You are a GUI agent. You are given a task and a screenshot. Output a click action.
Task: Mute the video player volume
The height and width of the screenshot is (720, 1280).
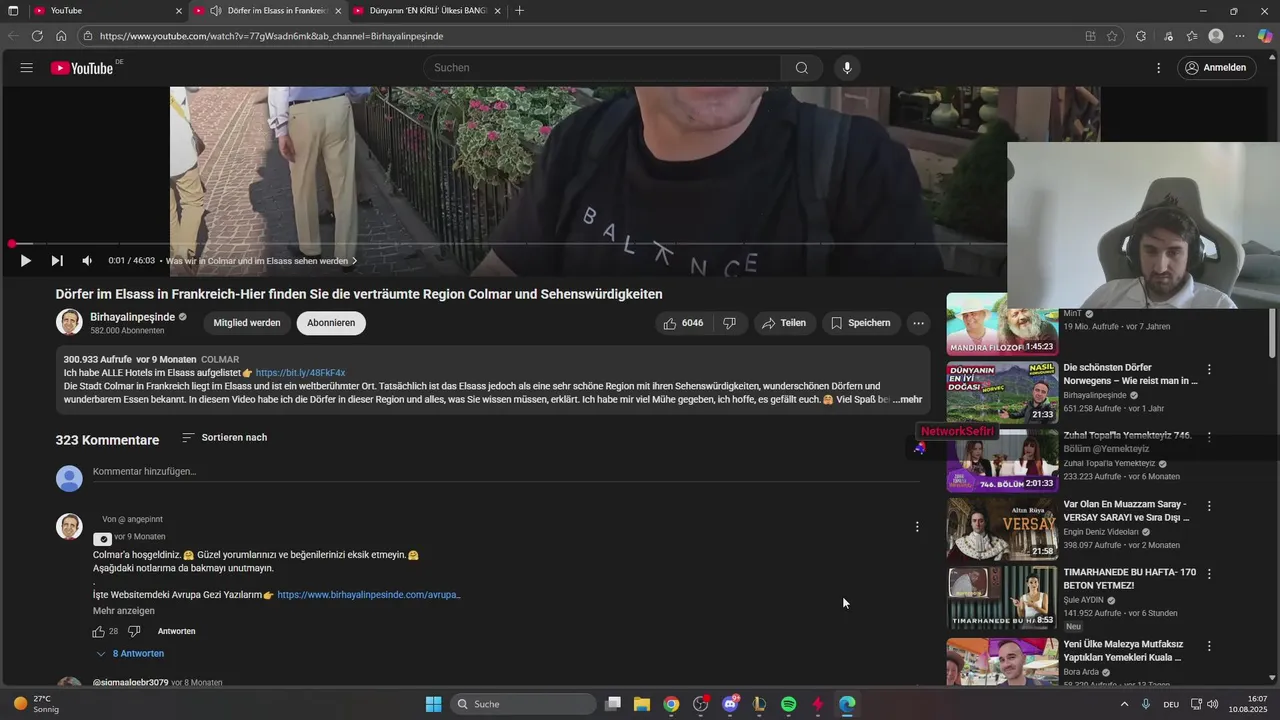(x=87, y=261)
